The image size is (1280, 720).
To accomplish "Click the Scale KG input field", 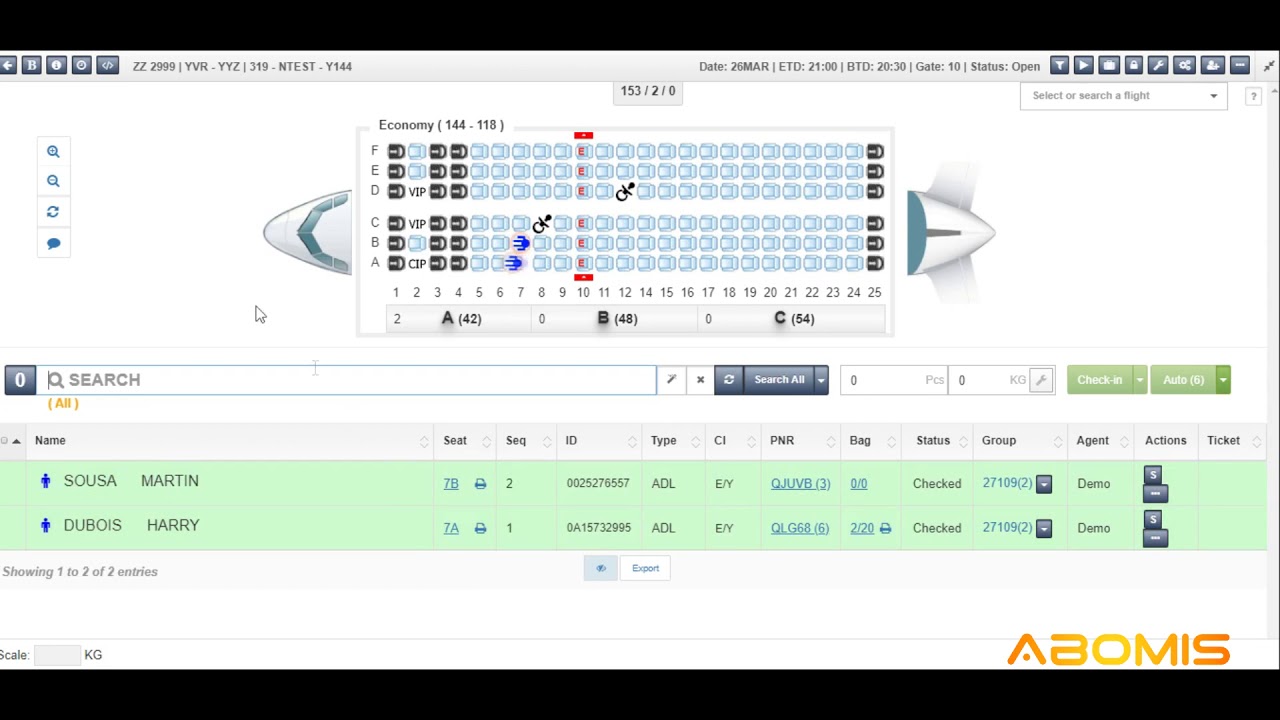I will pyautogui.click(x=56, y=655).
